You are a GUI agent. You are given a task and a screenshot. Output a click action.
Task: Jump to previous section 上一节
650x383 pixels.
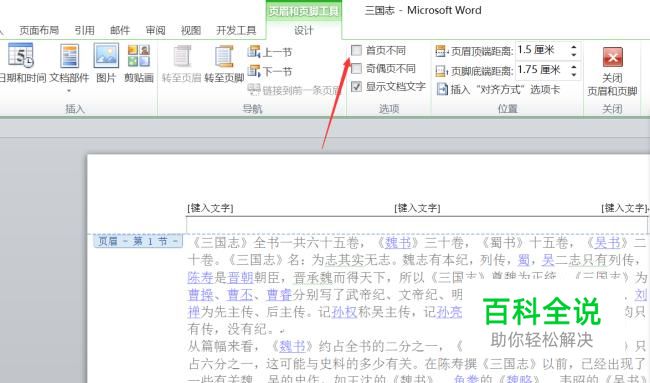(x=270, y=52)
